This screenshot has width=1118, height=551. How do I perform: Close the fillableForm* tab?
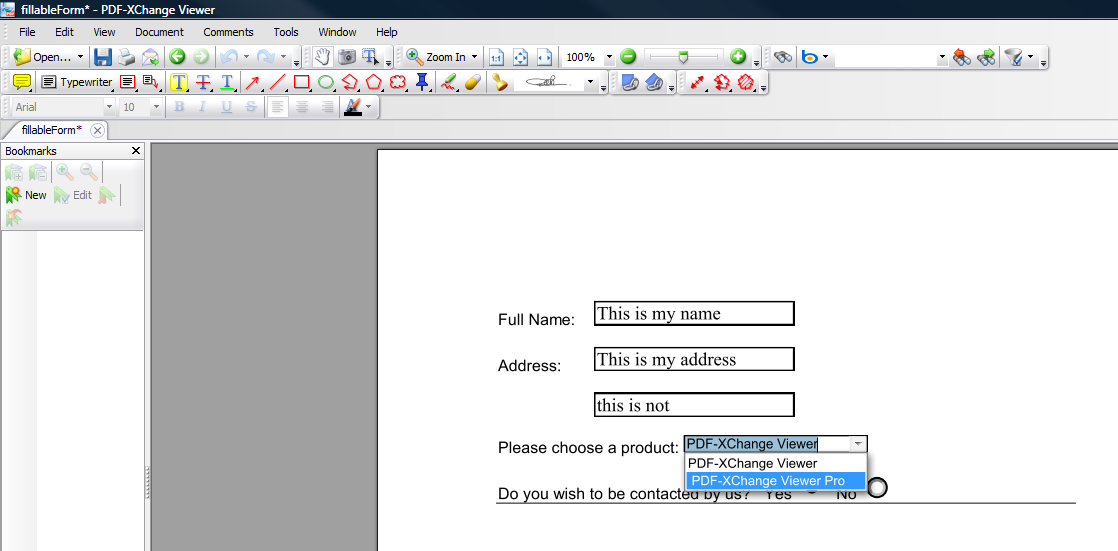(98, 130)
